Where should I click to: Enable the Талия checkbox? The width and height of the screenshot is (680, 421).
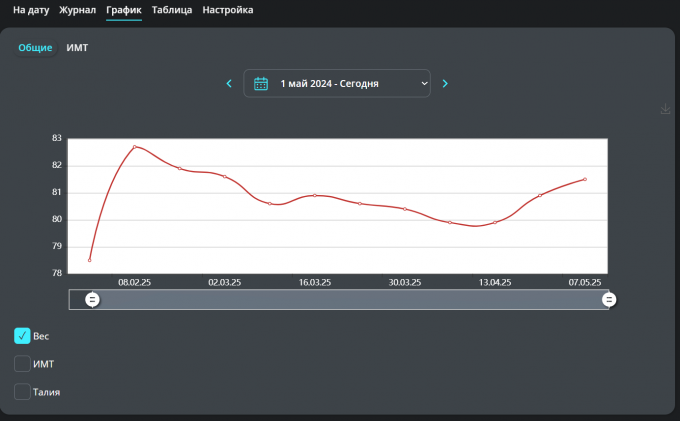click(x=22, y=392)
